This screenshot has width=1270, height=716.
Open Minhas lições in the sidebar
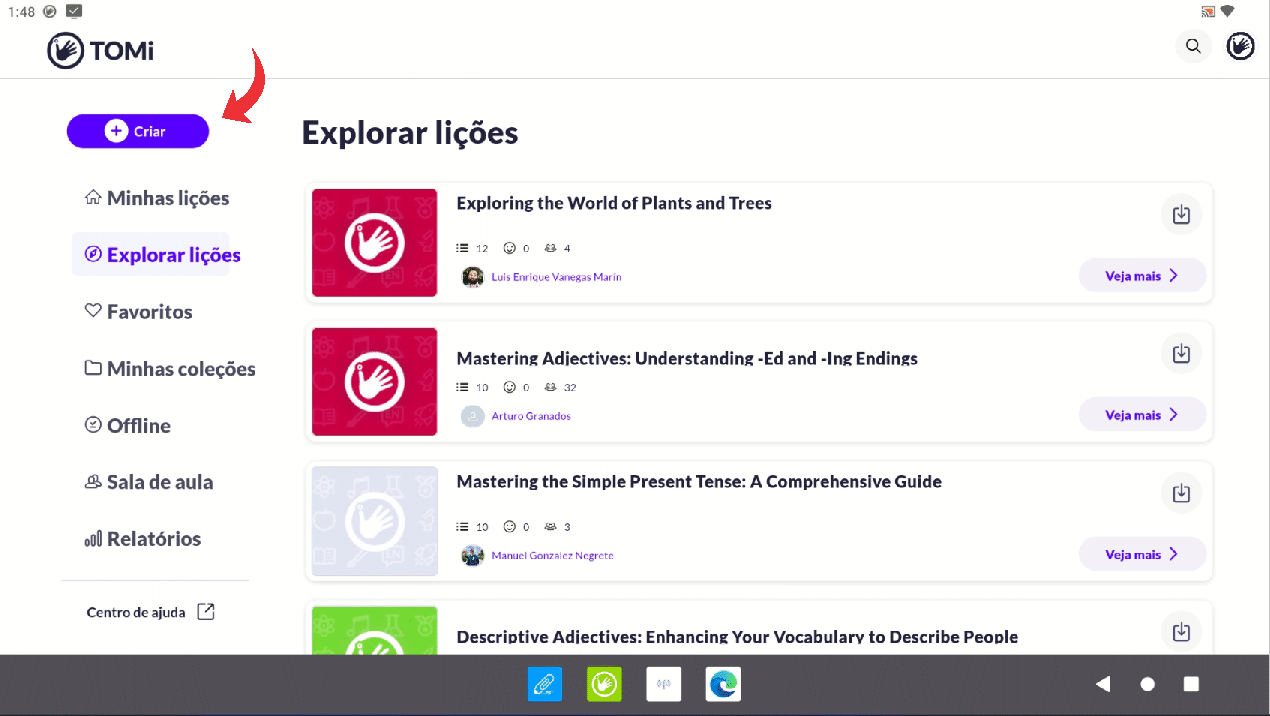click(157, 198)
